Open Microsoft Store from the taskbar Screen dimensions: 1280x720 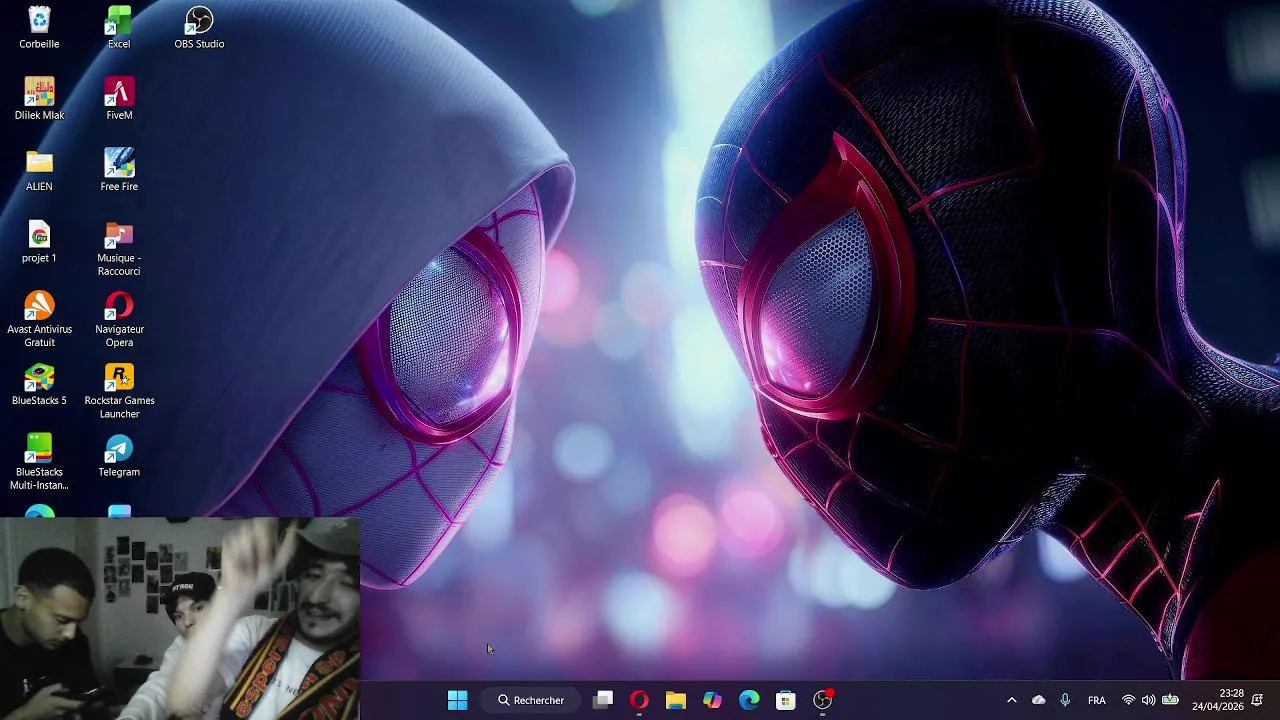(x=786, y=700)
